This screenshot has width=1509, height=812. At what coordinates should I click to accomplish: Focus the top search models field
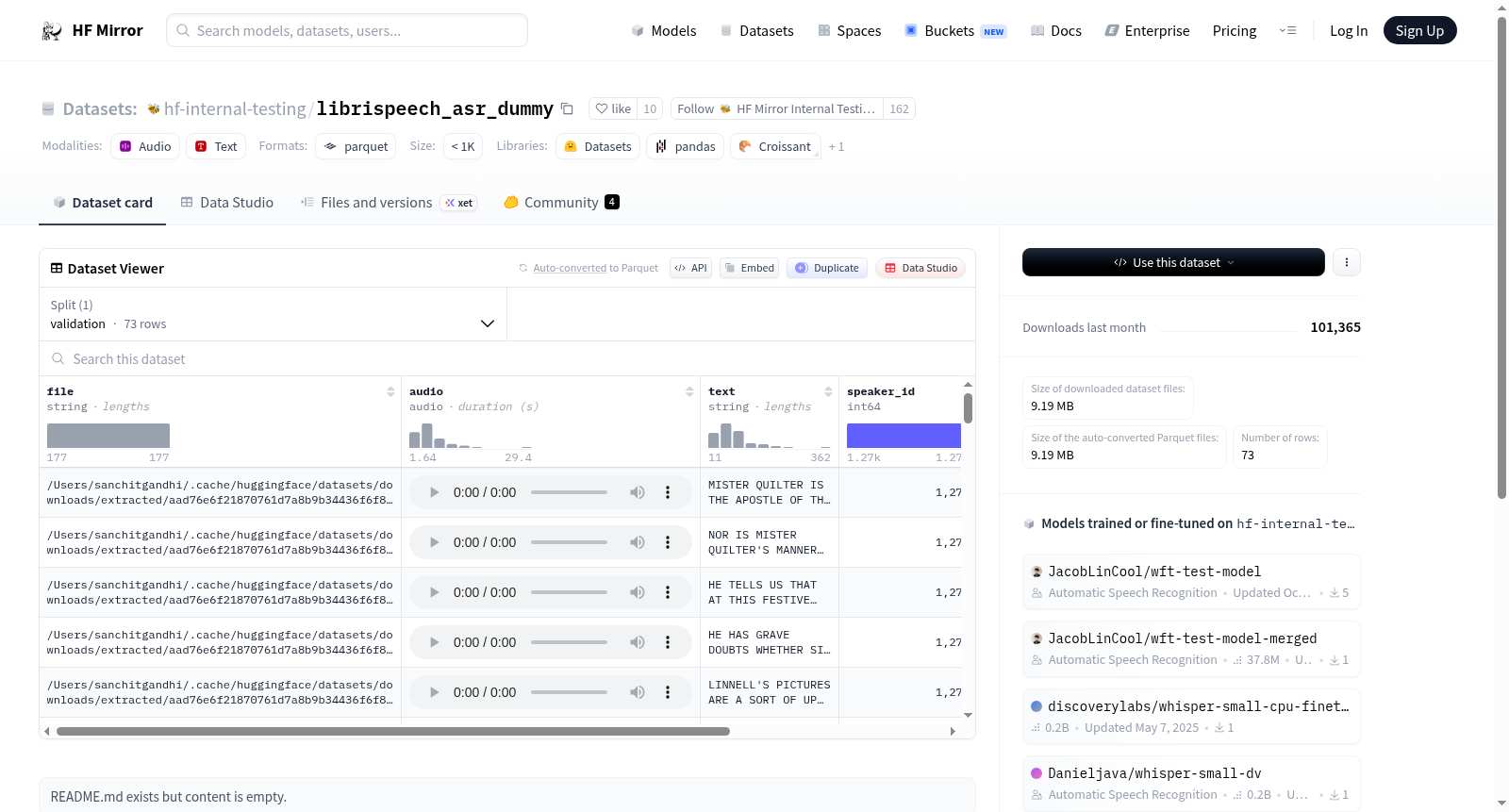point(347,30)
